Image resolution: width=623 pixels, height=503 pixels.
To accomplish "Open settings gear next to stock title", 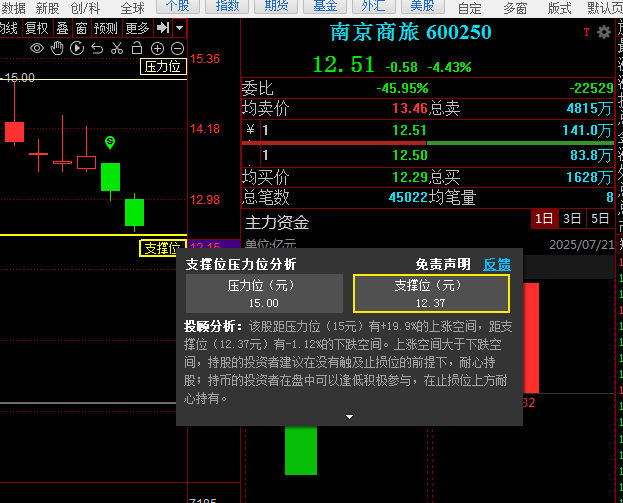I will 604,32.
